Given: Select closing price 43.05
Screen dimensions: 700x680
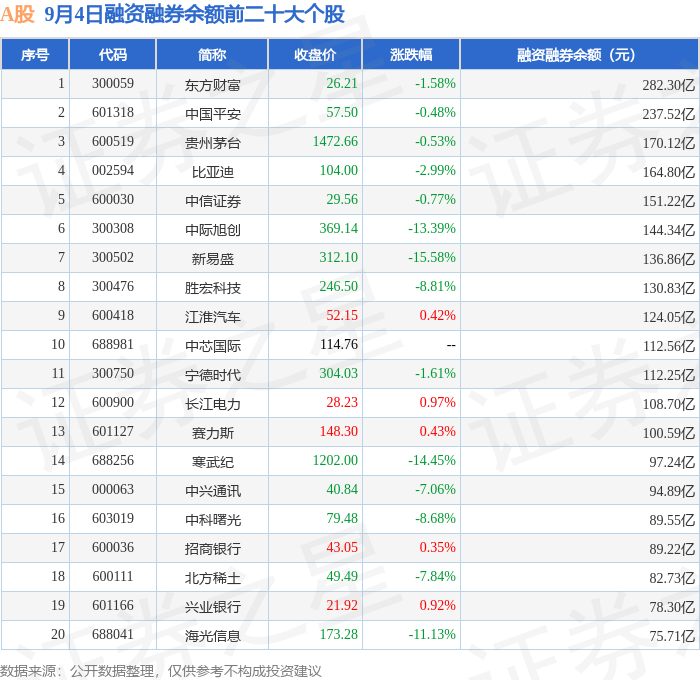Looking at the screenshot, I should pyautogui.click(x=342, y=548).
